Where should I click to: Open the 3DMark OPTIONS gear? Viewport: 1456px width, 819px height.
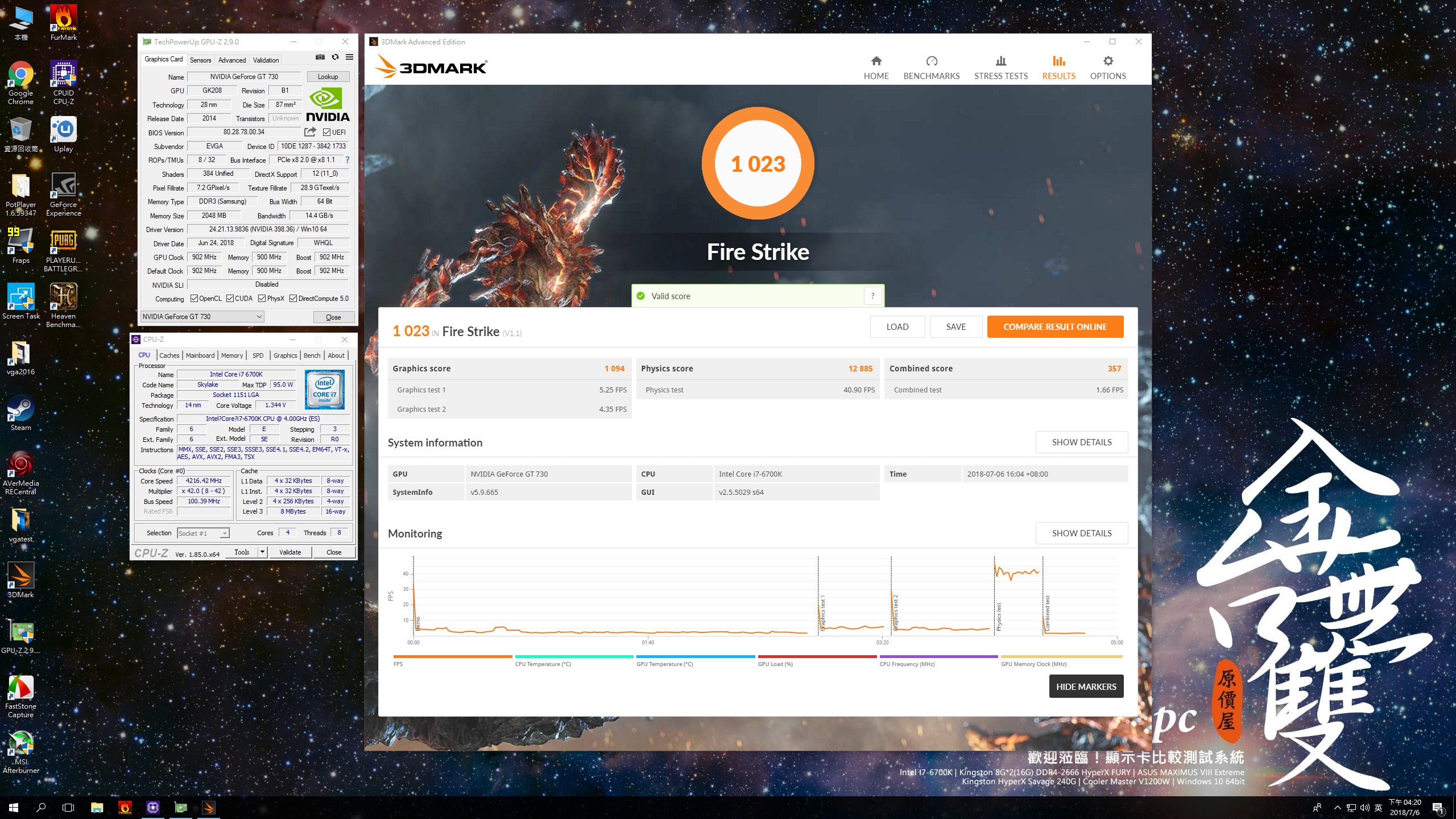tap(1107, 68)
